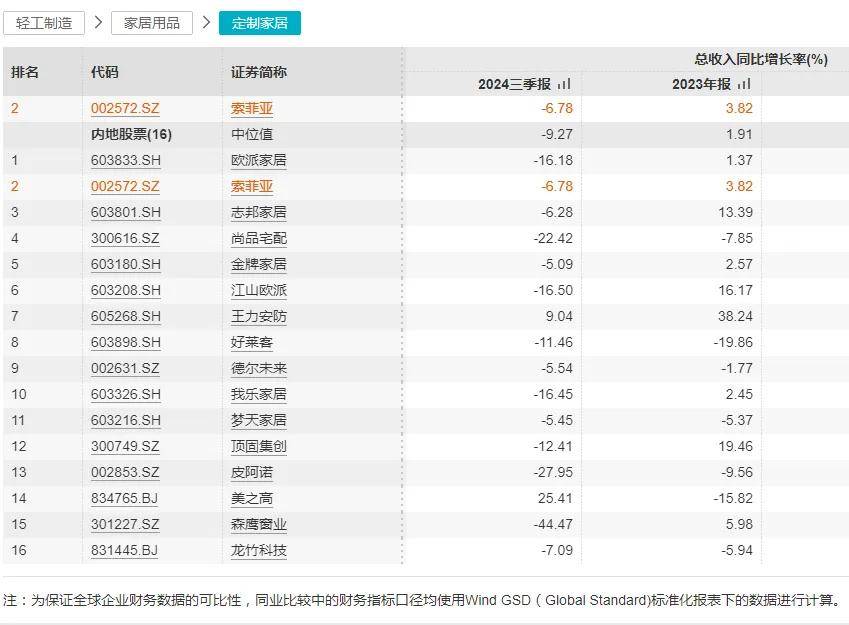
Task: Open stock code link 605268.SH
Action: tap(126, 316)
